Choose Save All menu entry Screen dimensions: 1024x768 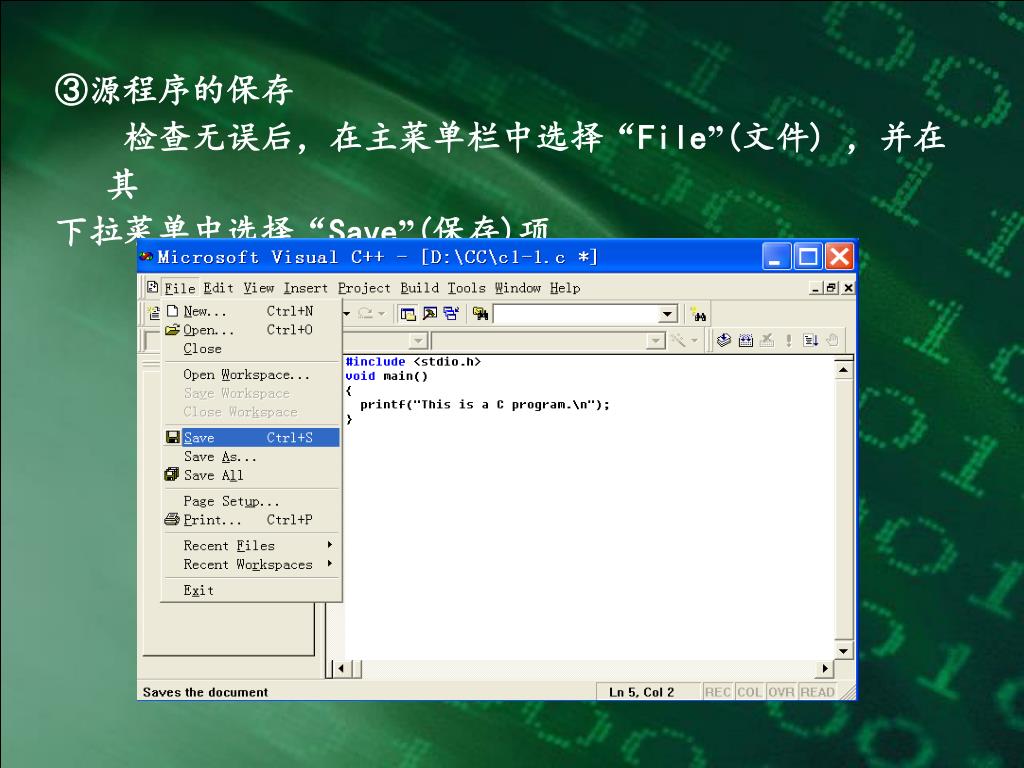pos(251,475)
